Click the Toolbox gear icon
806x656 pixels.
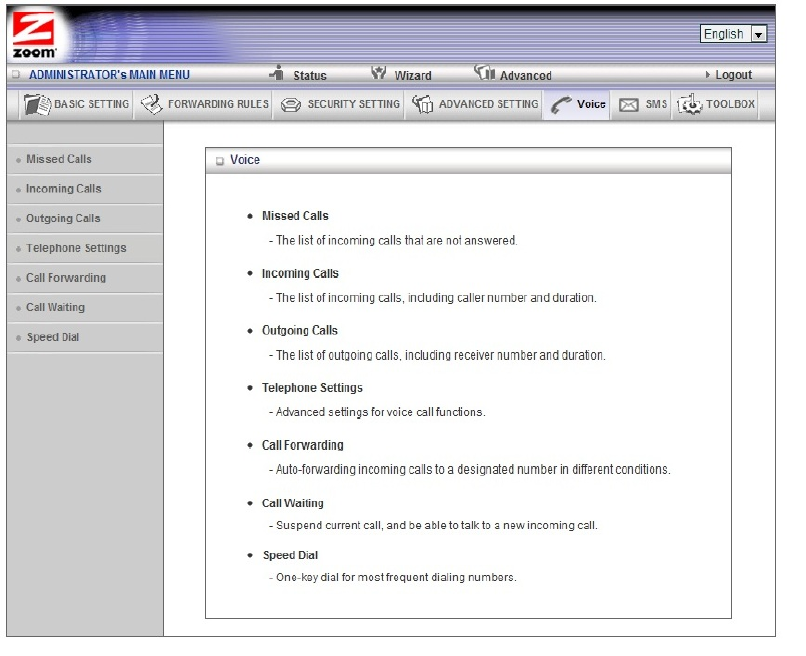coord(689,104)
